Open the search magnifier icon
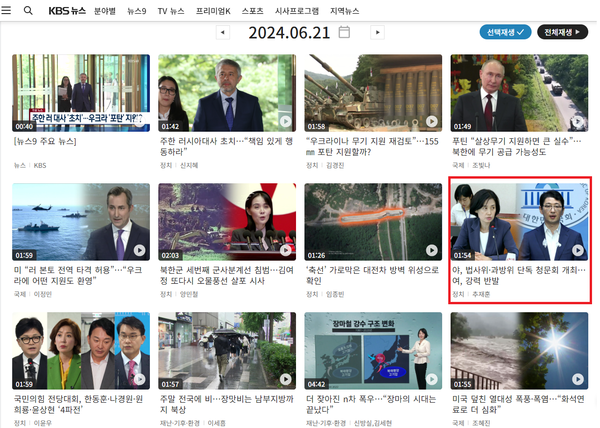Image resolution: width=600 pixels, height=428 pixels. (x=28, y=10)
